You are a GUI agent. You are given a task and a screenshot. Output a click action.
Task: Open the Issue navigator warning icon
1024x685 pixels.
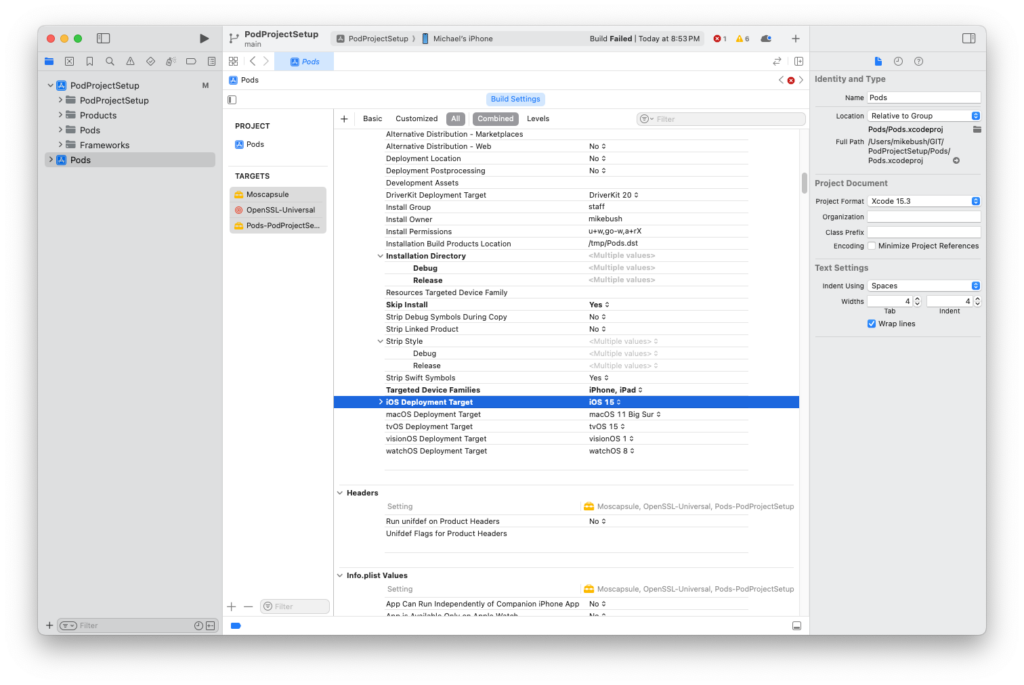pyautogui.click(x=130, y=61)
